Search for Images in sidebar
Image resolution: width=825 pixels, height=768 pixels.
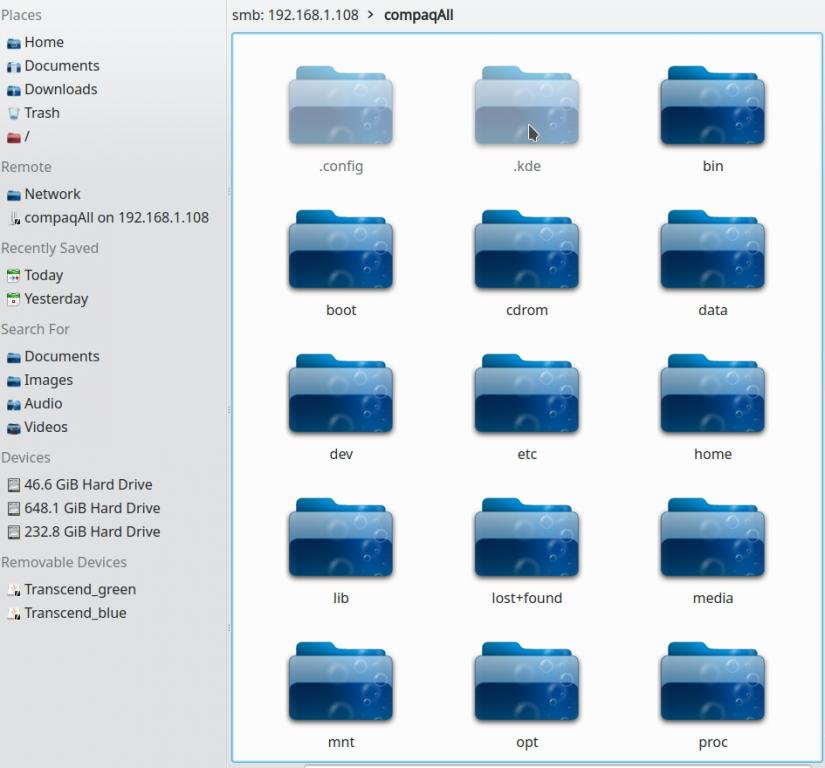pyautogui.click(x=48, y=380)
